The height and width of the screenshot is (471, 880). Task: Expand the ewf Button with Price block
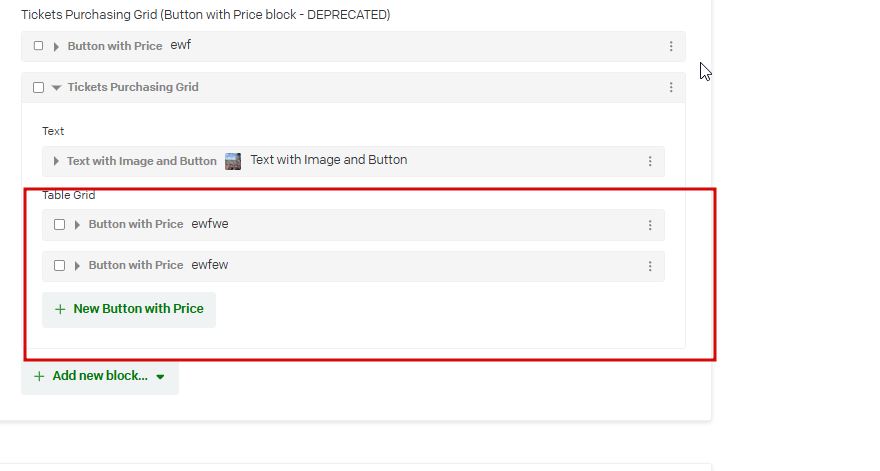pos(56,47)
